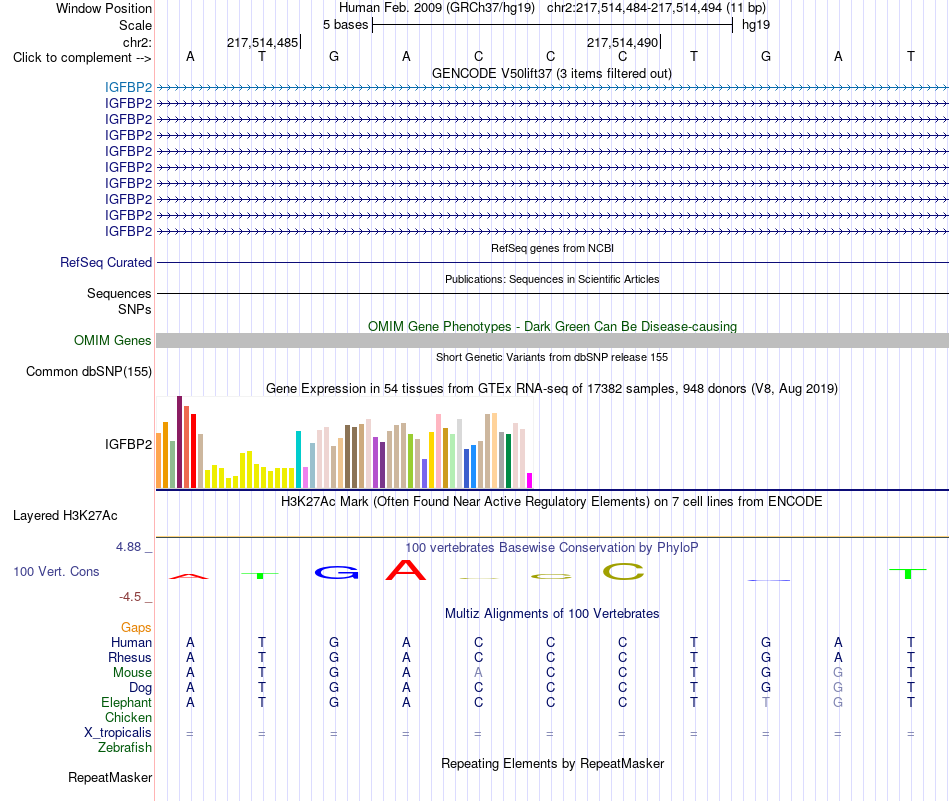This screenshot has width=950, height=801.
Task: Click the blue G conservation logo
Action: tap(337, 572)
